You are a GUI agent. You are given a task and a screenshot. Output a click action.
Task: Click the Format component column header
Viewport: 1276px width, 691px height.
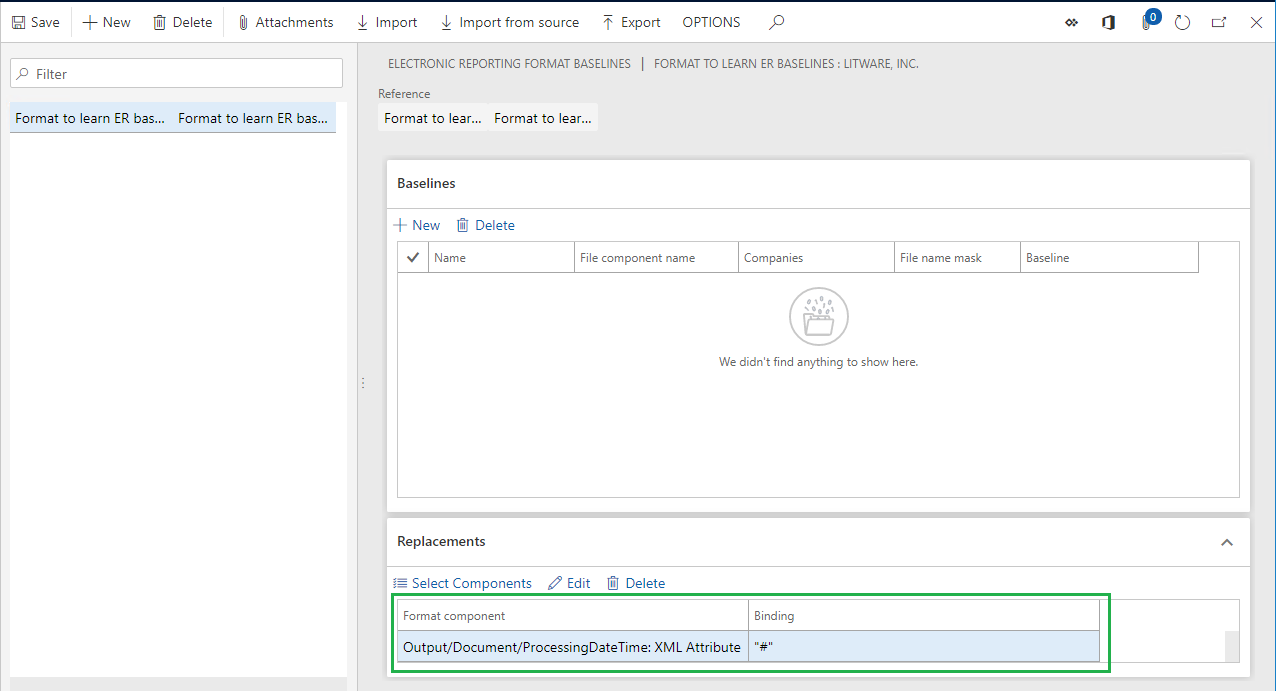573,616
